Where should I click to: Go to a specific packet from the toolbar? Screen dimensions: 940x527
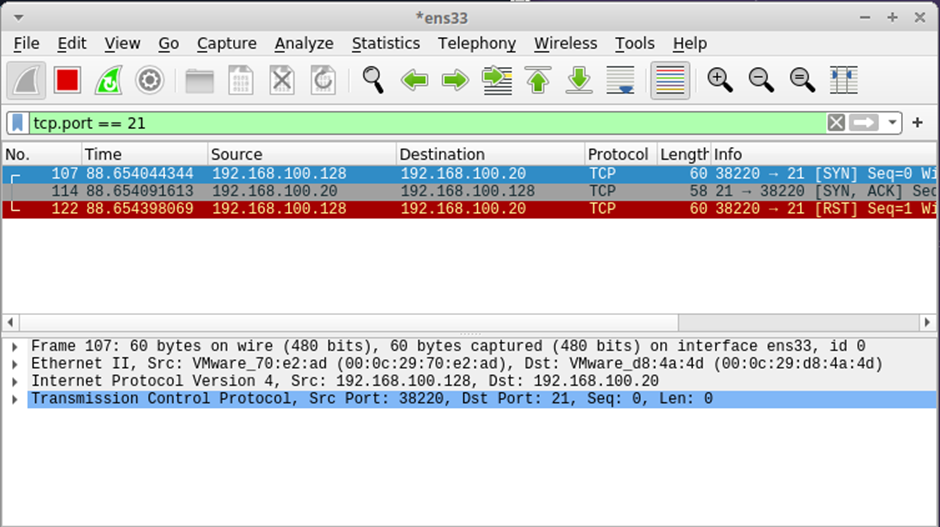pos(497,80)
